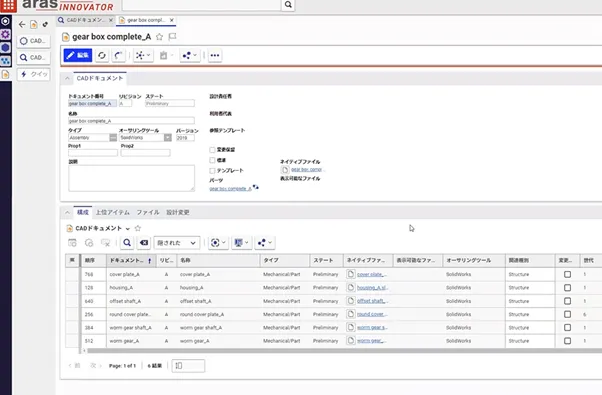Image resolution: width=602 pixels, height=395 pixels.
Task: Open the round cover native file link
Action: point(371,314)
